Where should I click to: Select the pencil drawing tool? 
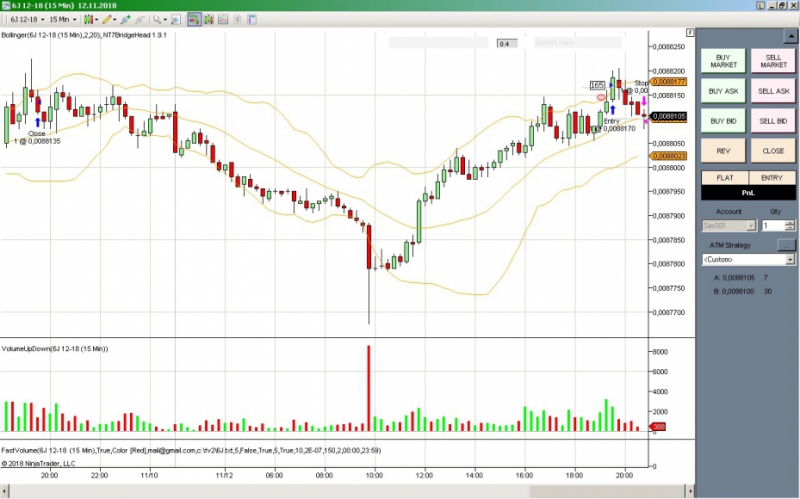[x=106, y=19]
